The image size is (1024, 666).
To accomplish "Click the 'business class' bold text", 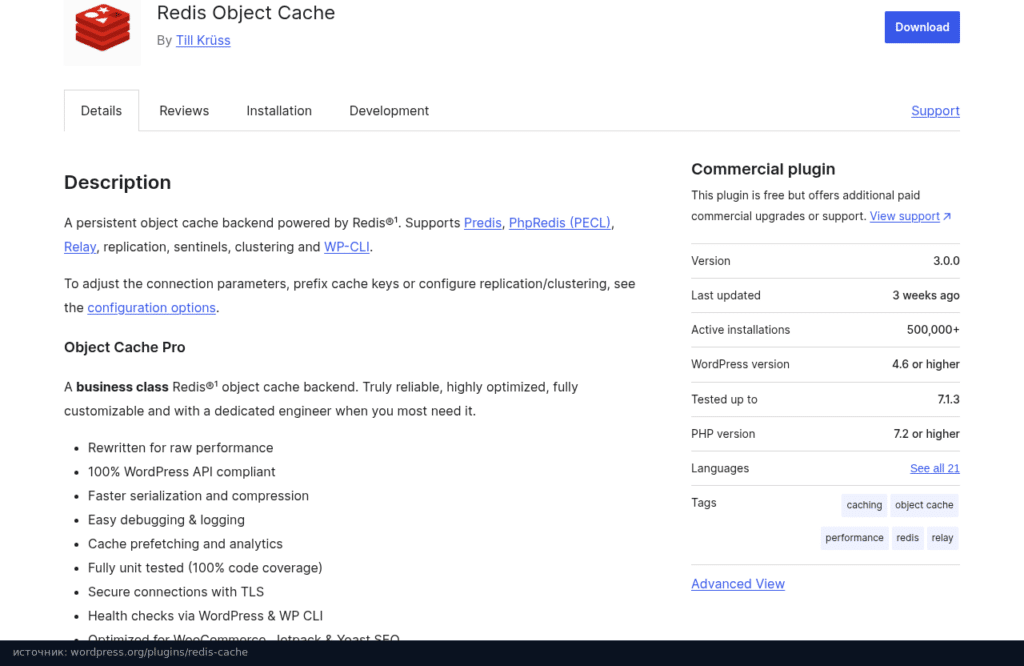I will [x=122, y=387].
